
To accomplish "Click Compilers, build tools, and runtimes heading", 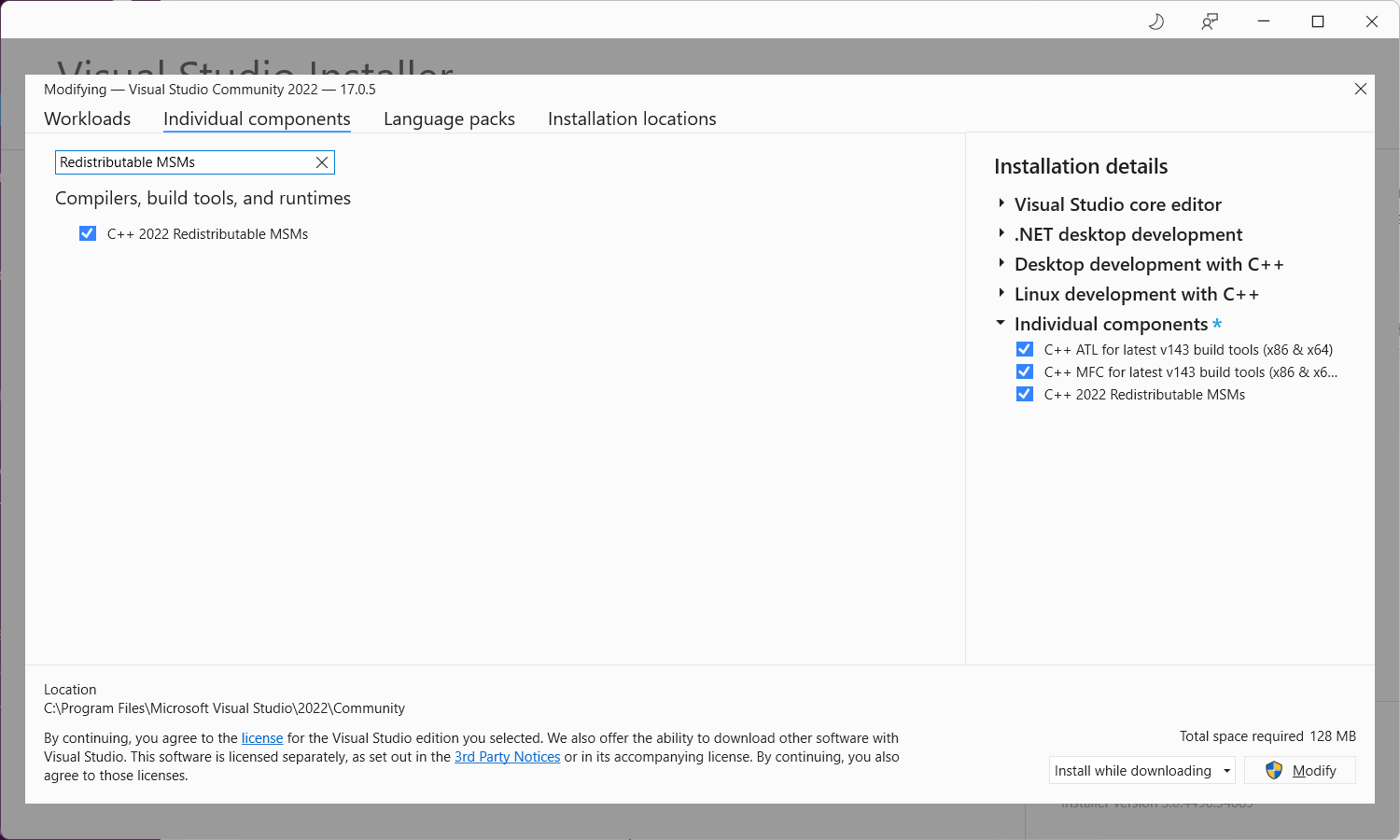I will pos(203,198).
